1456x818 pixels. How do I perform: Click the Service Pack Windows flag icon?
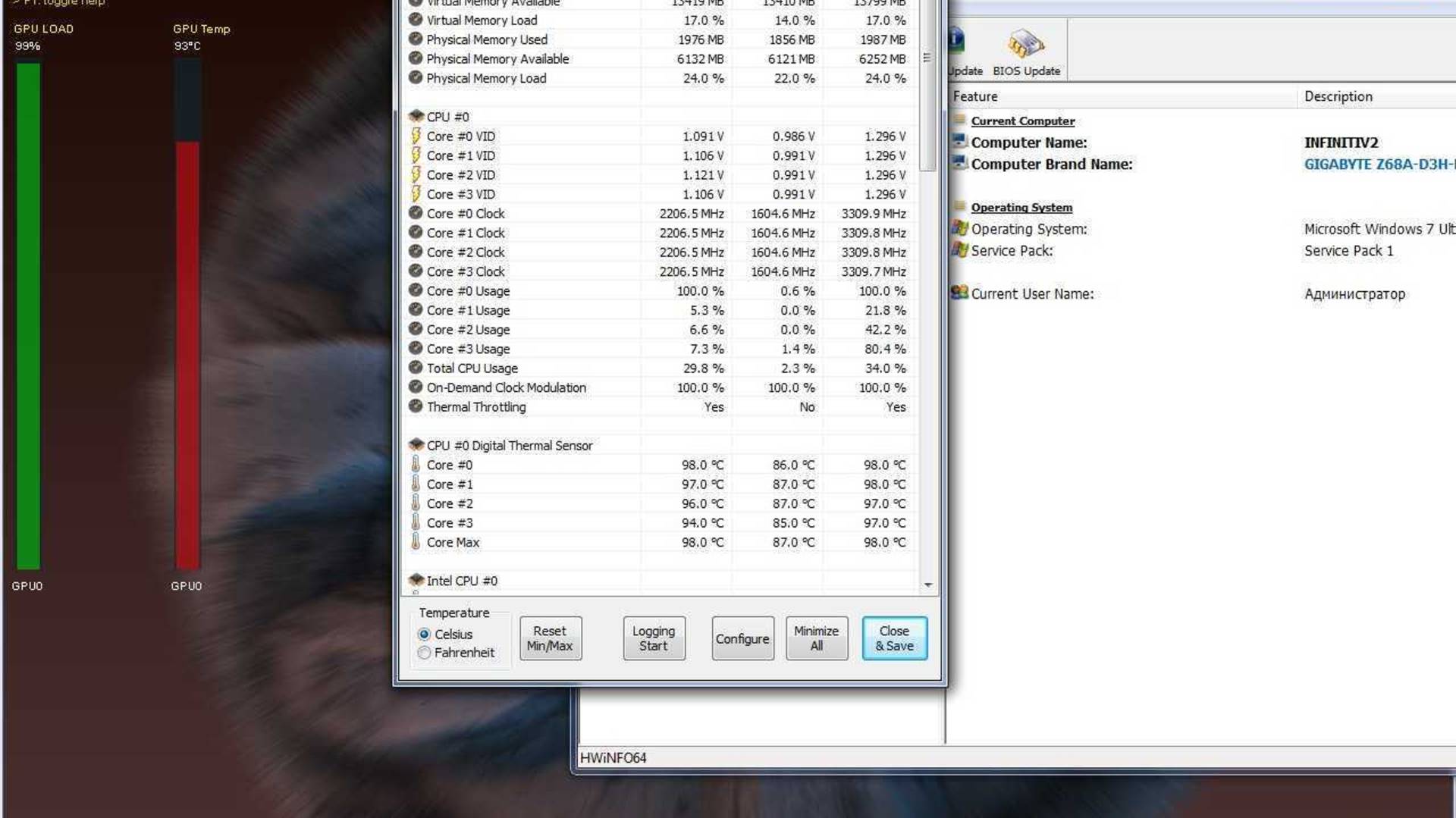tap(960, 249)
